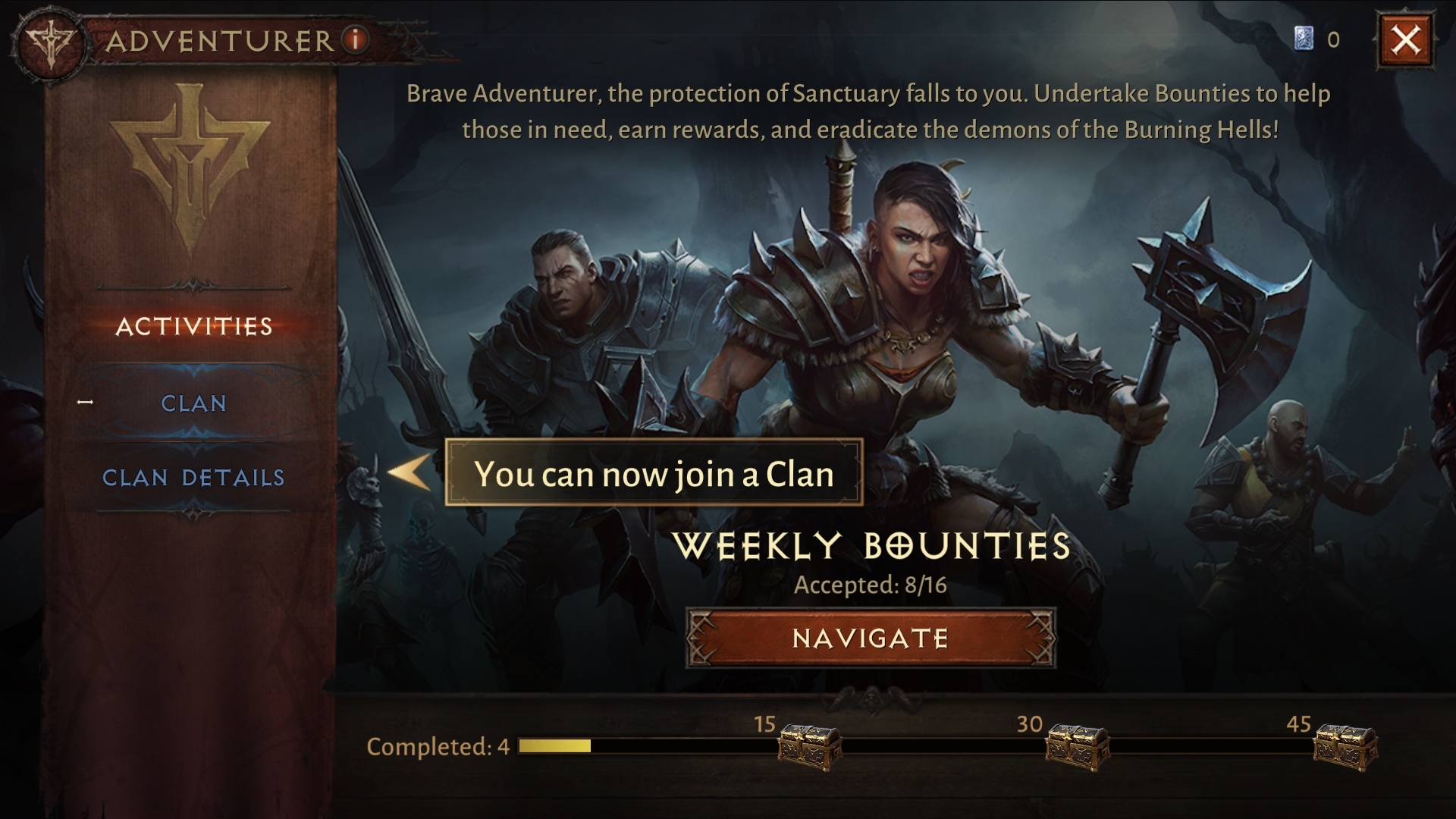The width and height of the screenshot is (1456, 819).
Task: Click the player profile/shield icon top-right
Action: pyautogui.click(x=1302, y=37)
